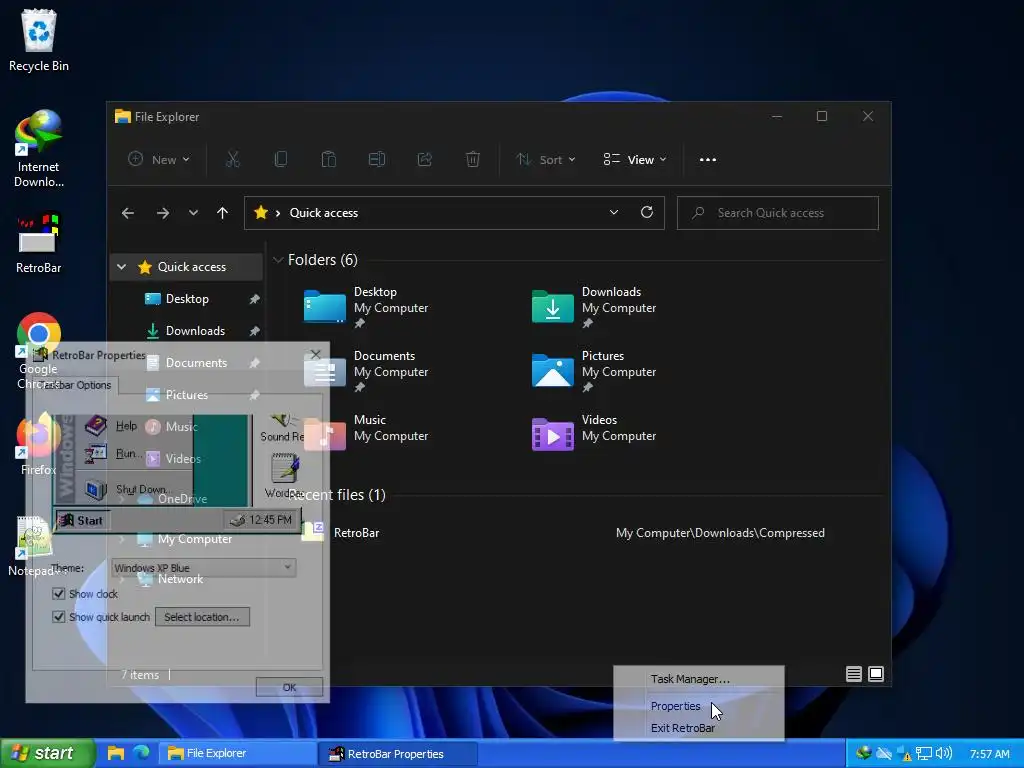Close the RetroBar Properties dialog

click(316, 354)
